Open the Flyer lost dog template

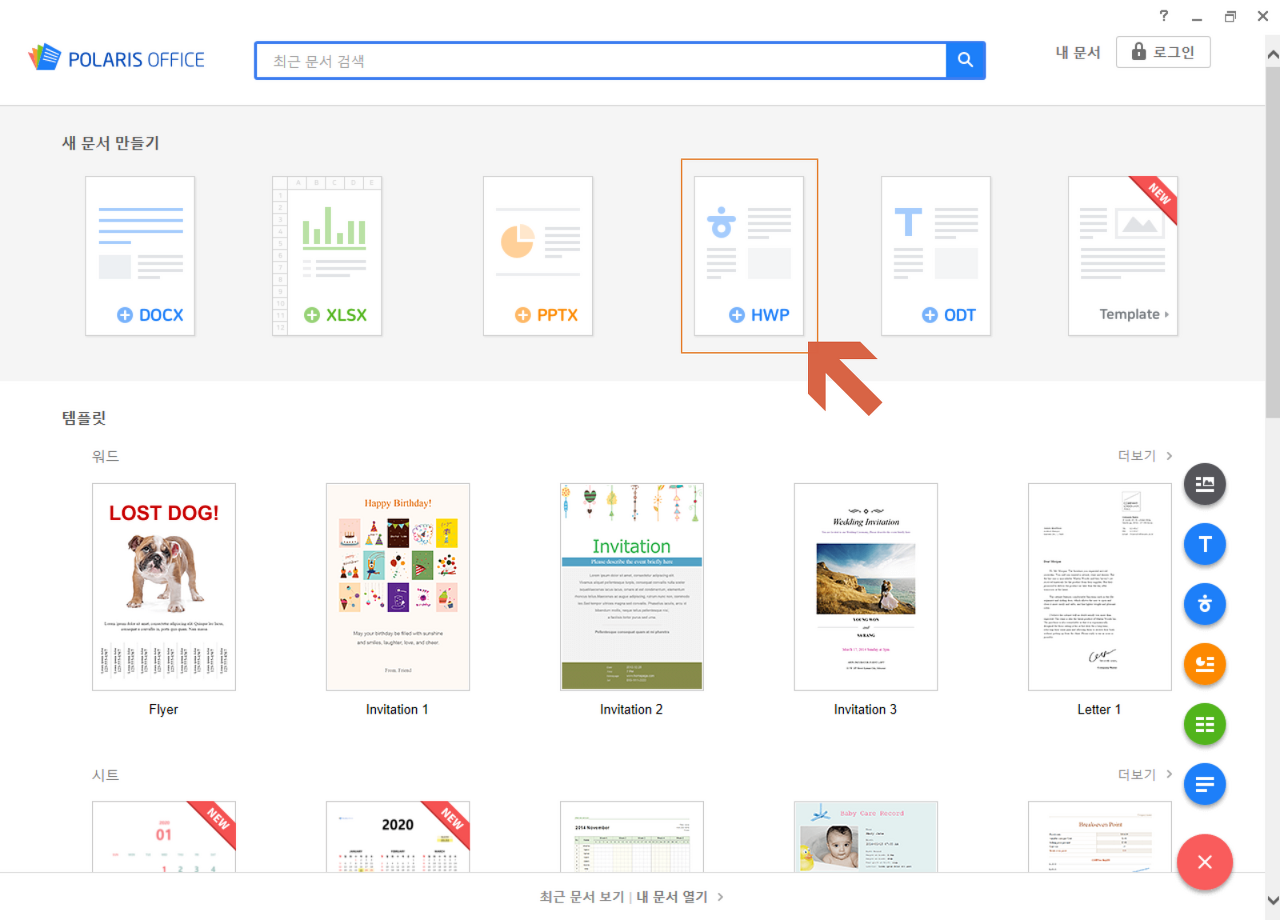[164, 587]
